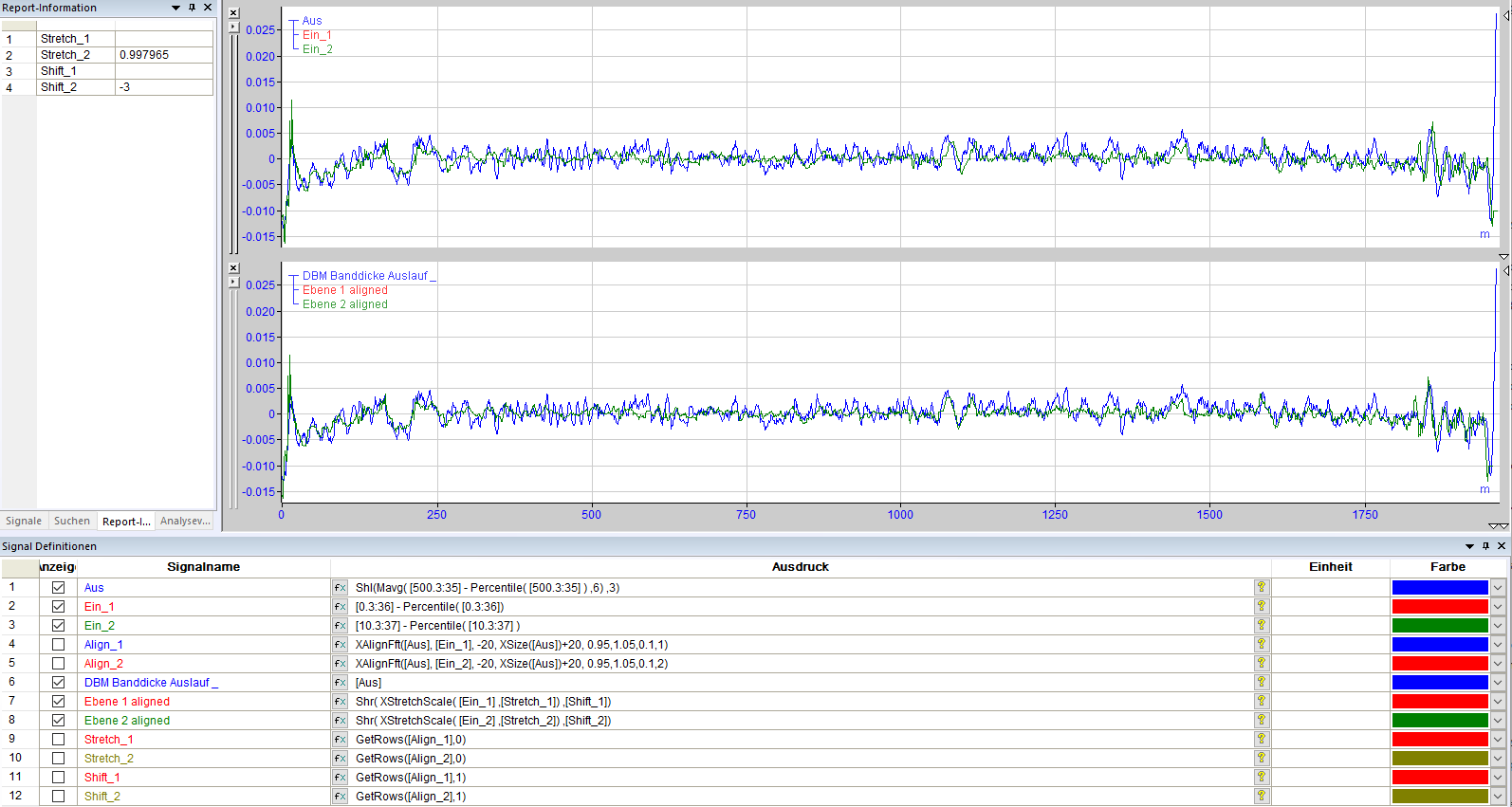The image size is (1512, 807).
Task: Check the Shift_2 display checkbox
Action: pos(59,797)
